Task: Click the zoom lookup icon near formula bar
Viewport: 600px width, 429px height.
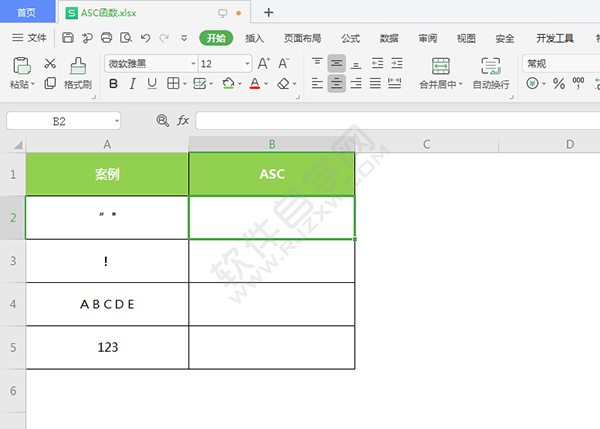Action: (163, 121)
